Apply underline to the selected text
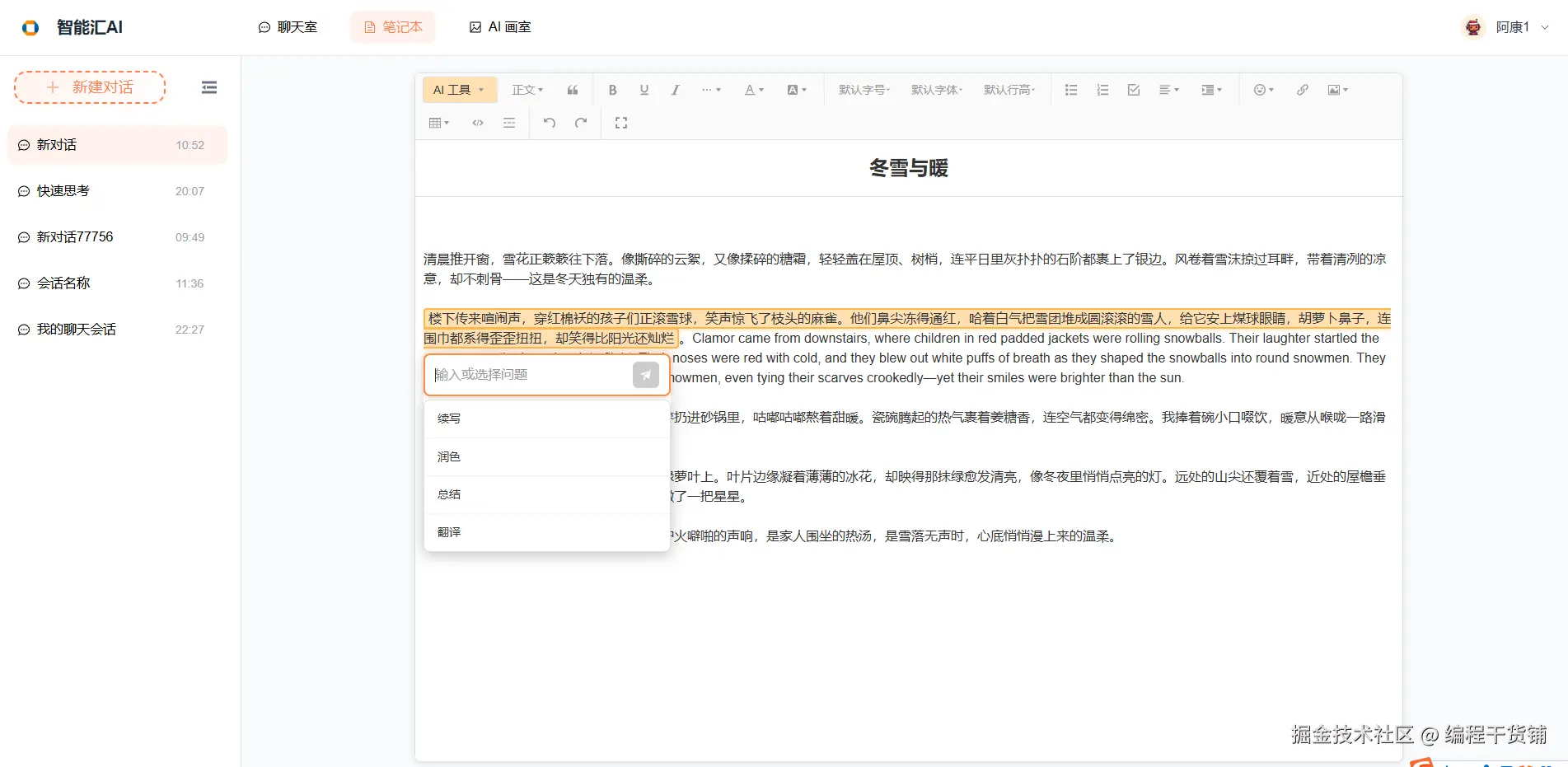The width and height of the screenshot is (1568, 767). pos(644,90)
